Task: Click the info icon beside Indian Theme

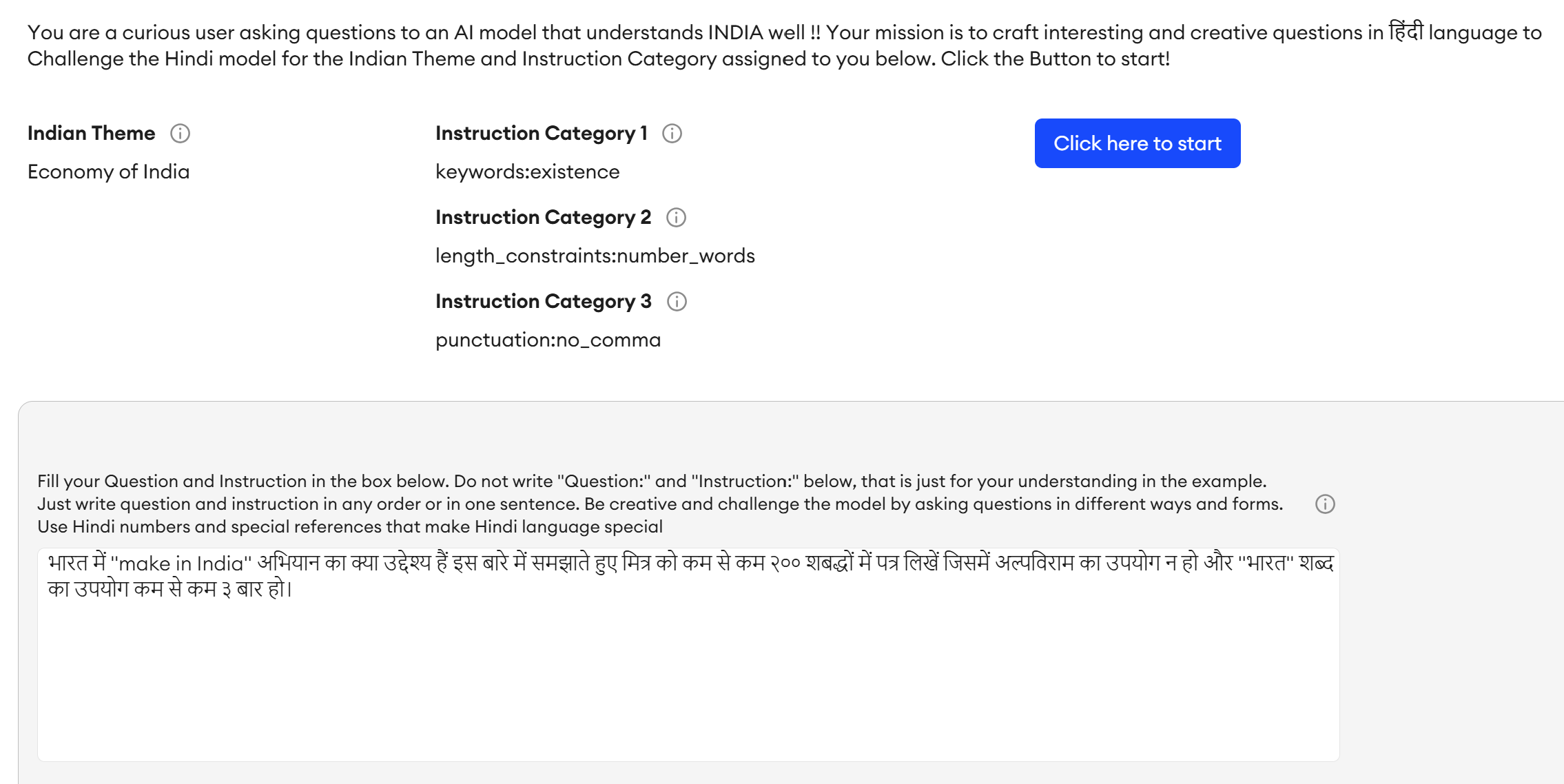Action: click(180, 134)
